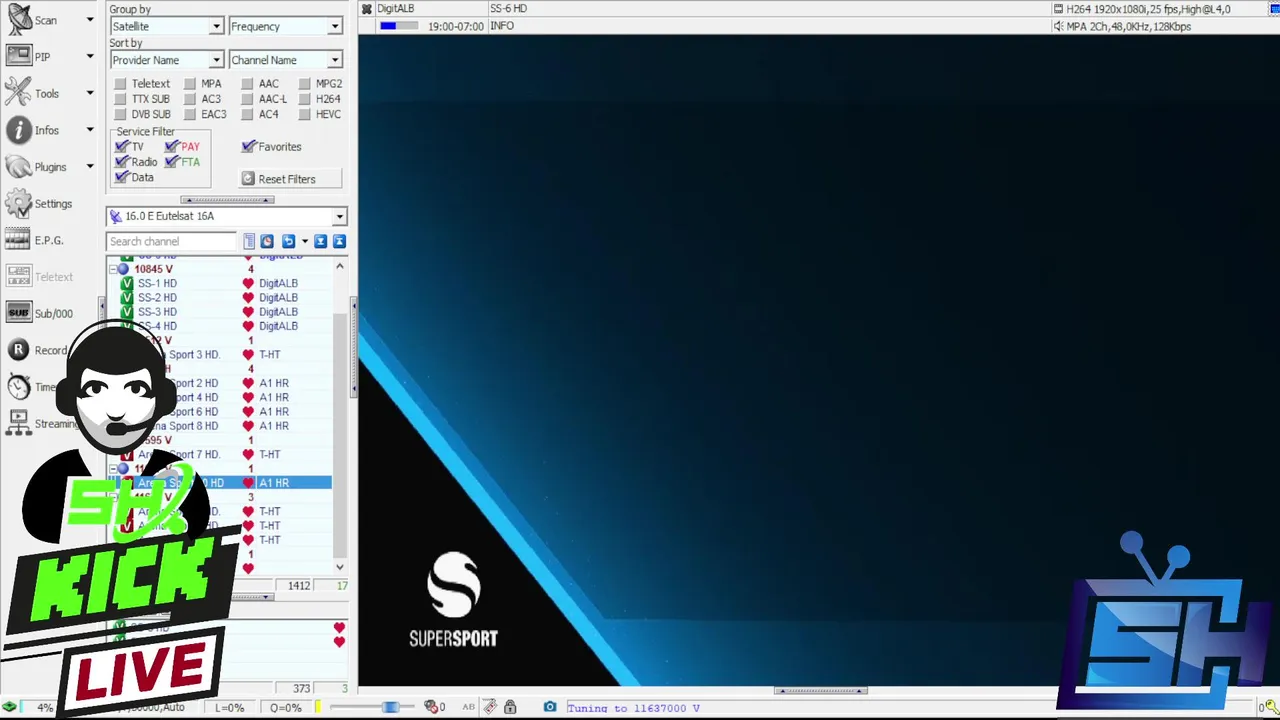Uncheck the PAY service filter
1280x720 pixels.
(172, 146)
